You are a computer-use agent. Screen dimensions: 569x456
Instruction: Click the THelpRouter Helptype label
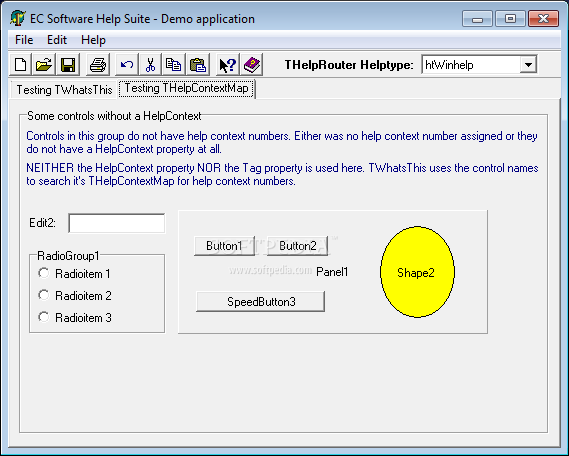pyautogui.click(x=349, y=65)
